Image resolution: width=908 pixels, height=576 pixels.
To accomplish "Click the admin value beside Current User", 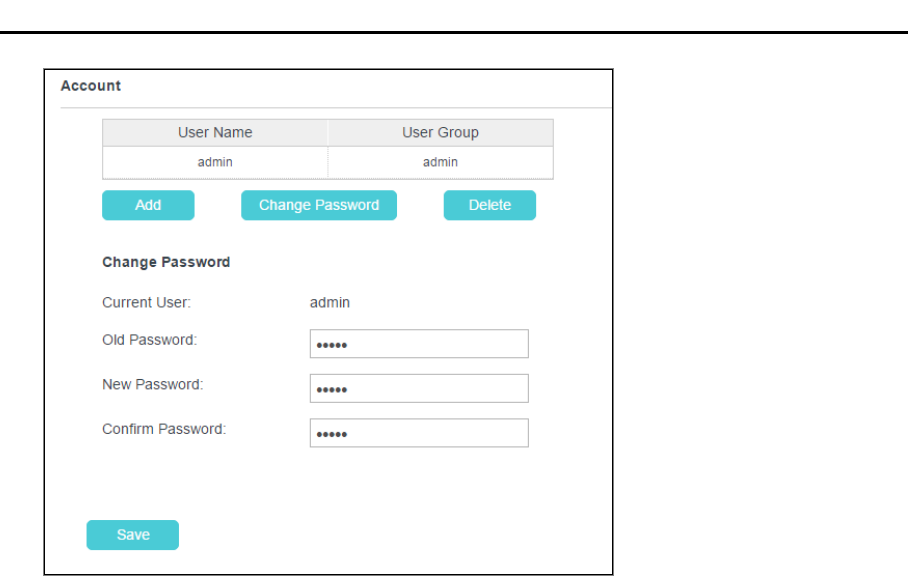I will point(330,302).
